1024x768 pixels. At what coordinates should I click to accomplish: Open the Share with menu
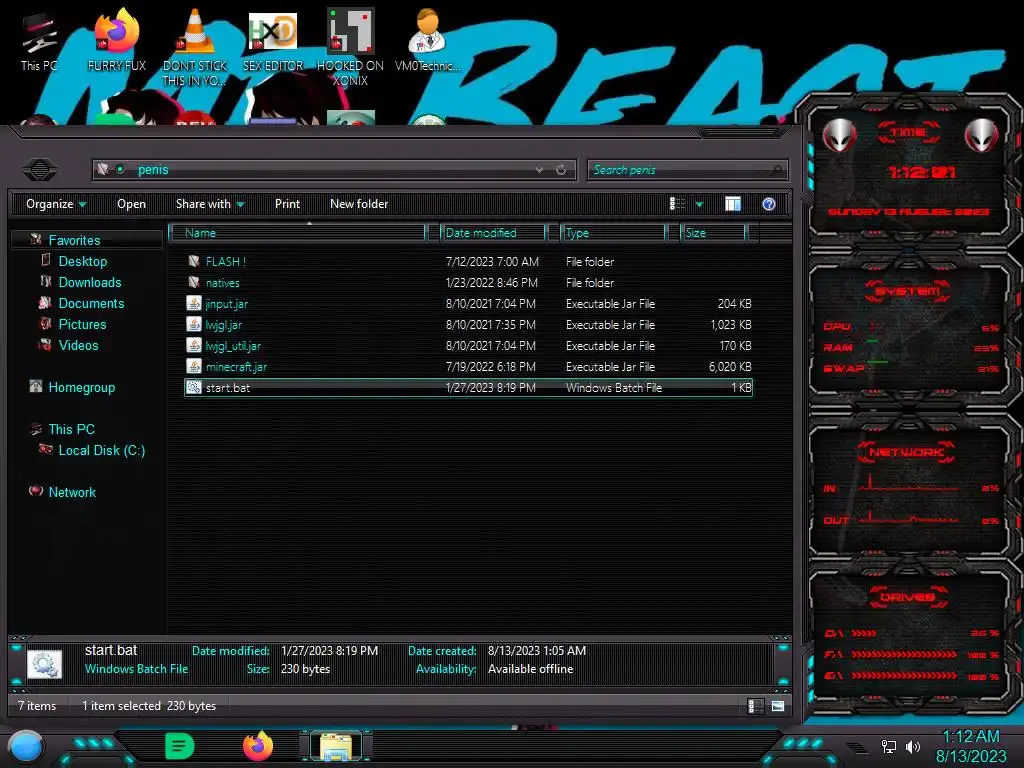tap(210, 204)
